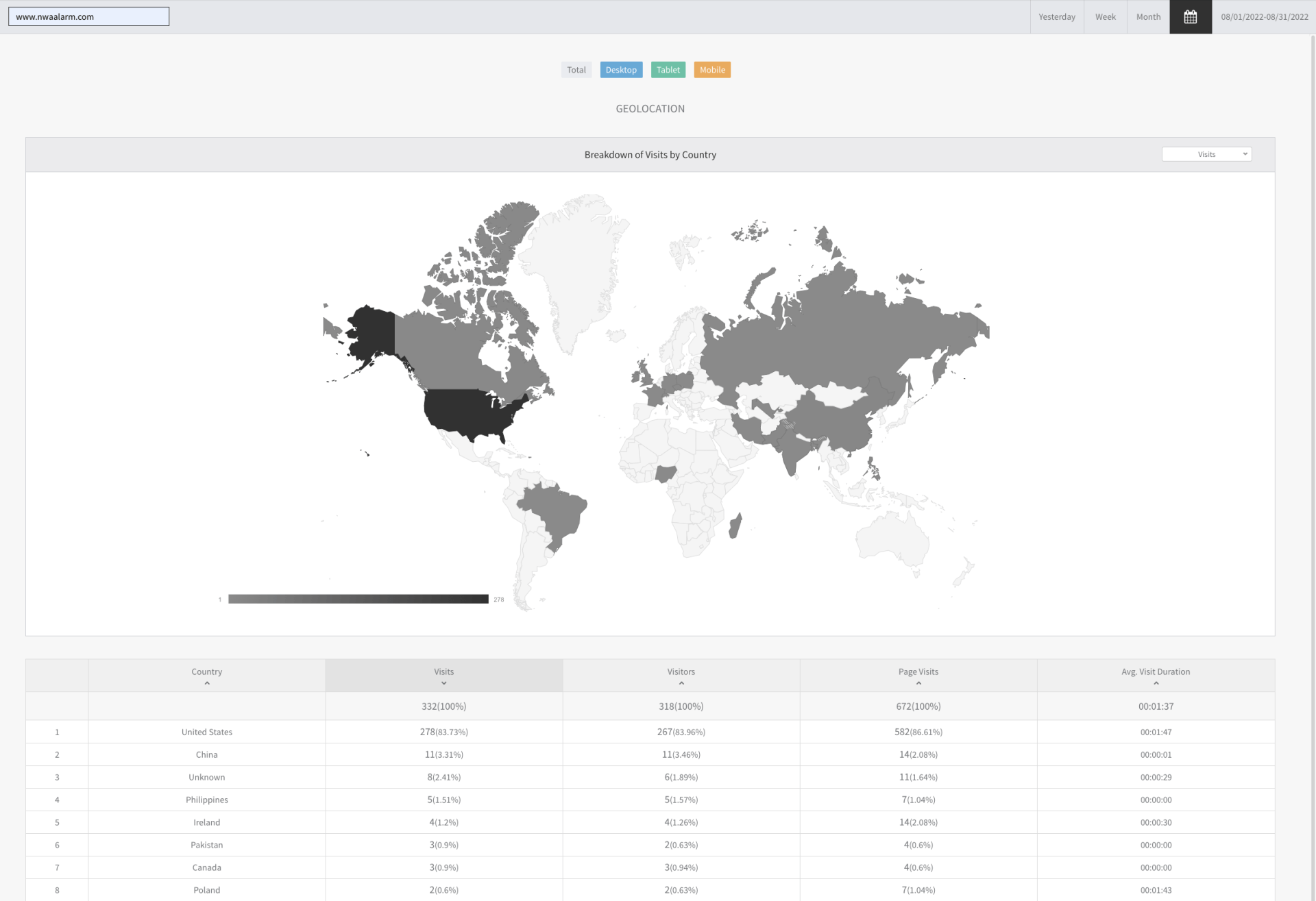Viewport: 1316px width, 901px height.
Task: Switch to the Week time range
Action: click(1105, 17)
